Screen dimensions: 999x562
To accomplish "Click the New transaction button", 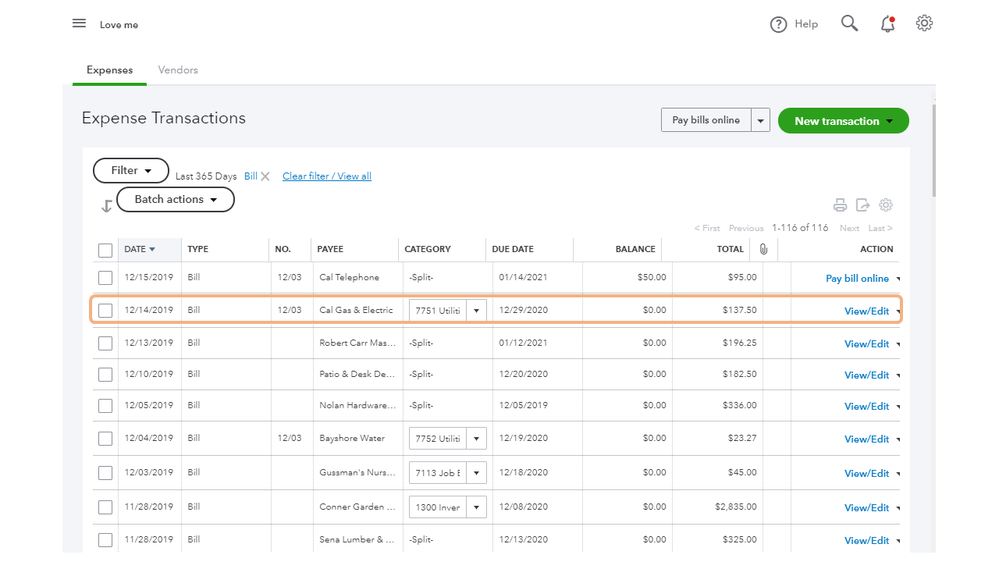I will tap(842, 121).
